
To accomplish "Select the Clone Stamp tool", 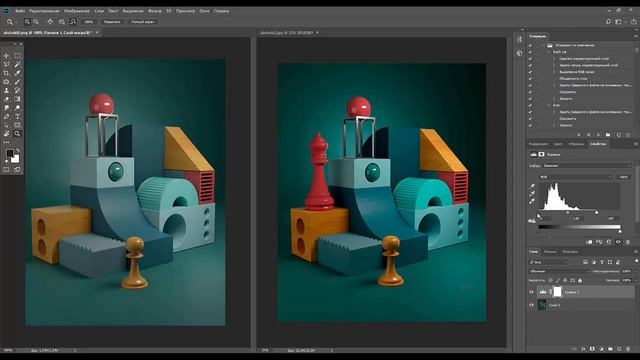I will [x=7, y=90].
